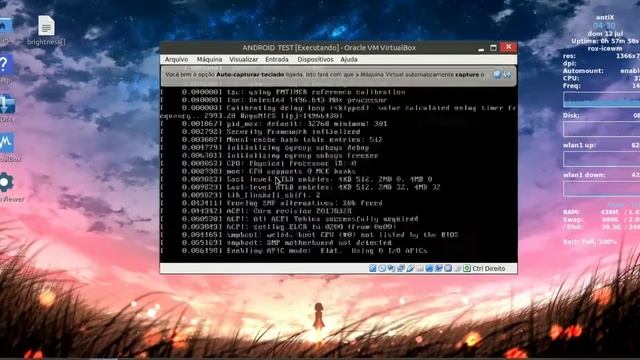
Task: Open the Ajuda menu
Action: tap(349, 59)
